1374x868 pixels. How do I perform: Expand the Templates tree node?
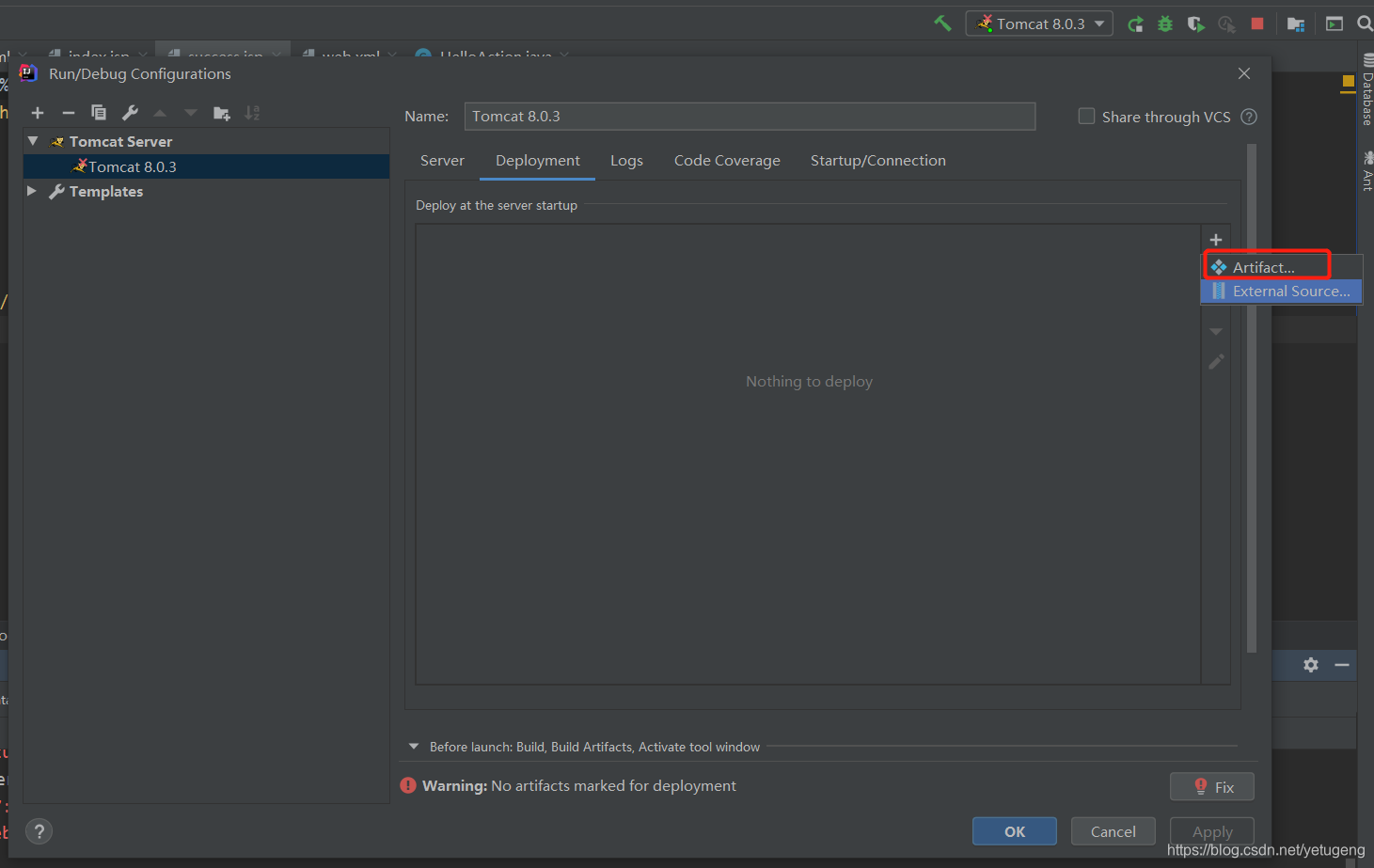click(x=32, y=191)
